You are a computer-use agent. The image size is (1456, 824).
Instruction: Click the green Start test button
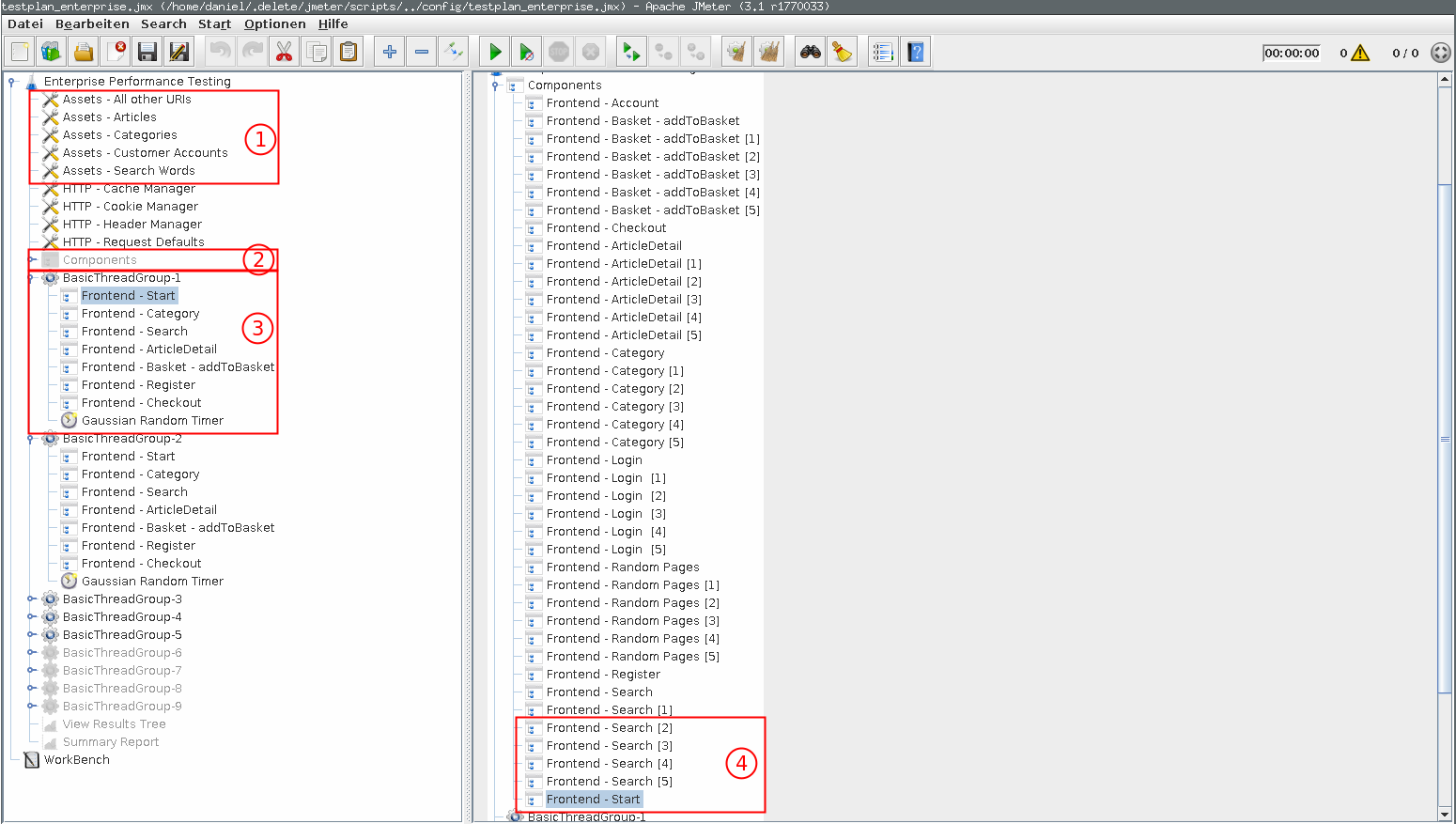click(x=495, y=53)
